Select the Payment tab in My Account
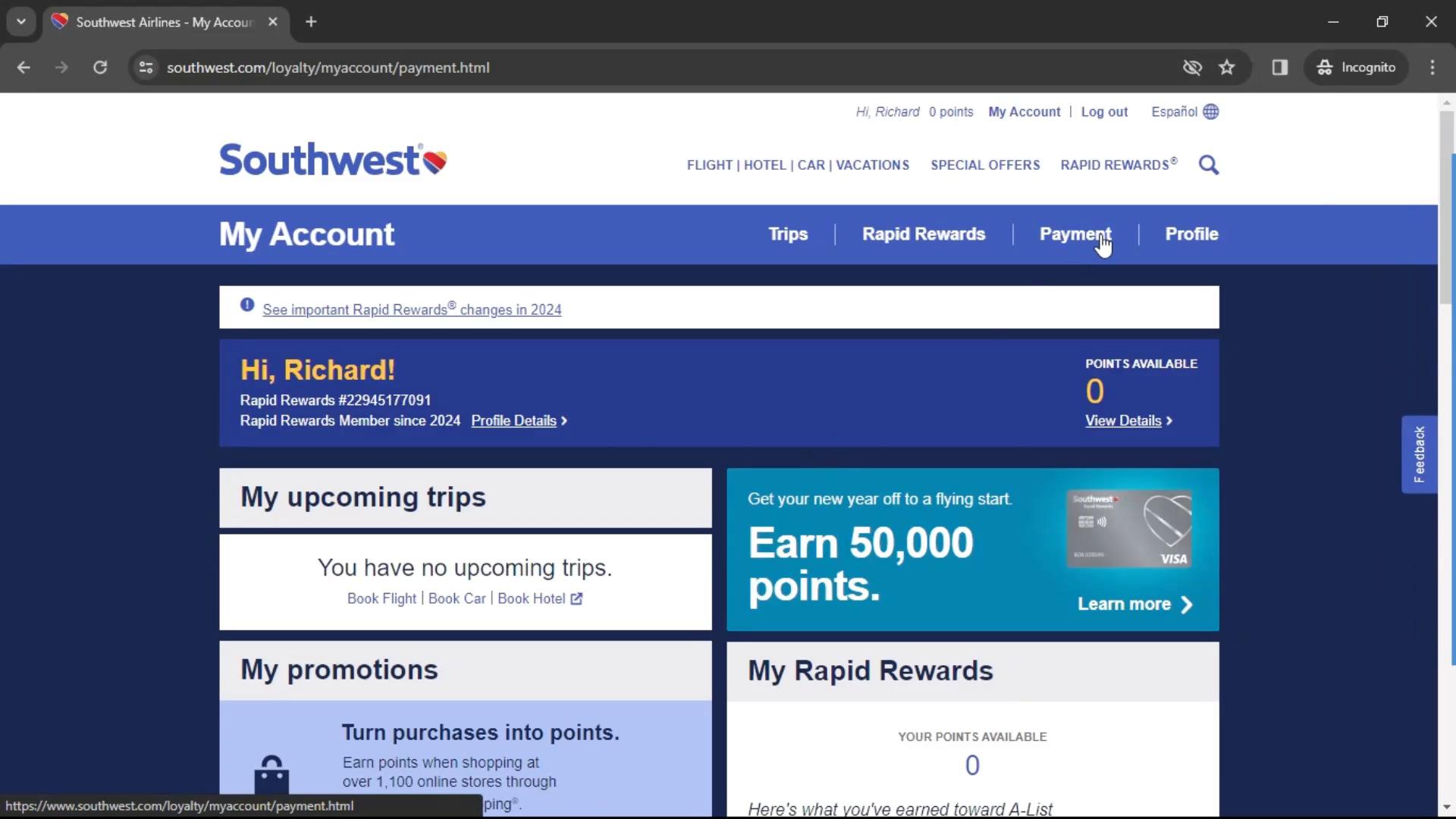The image size is (1456, 819). [1075, 234]
